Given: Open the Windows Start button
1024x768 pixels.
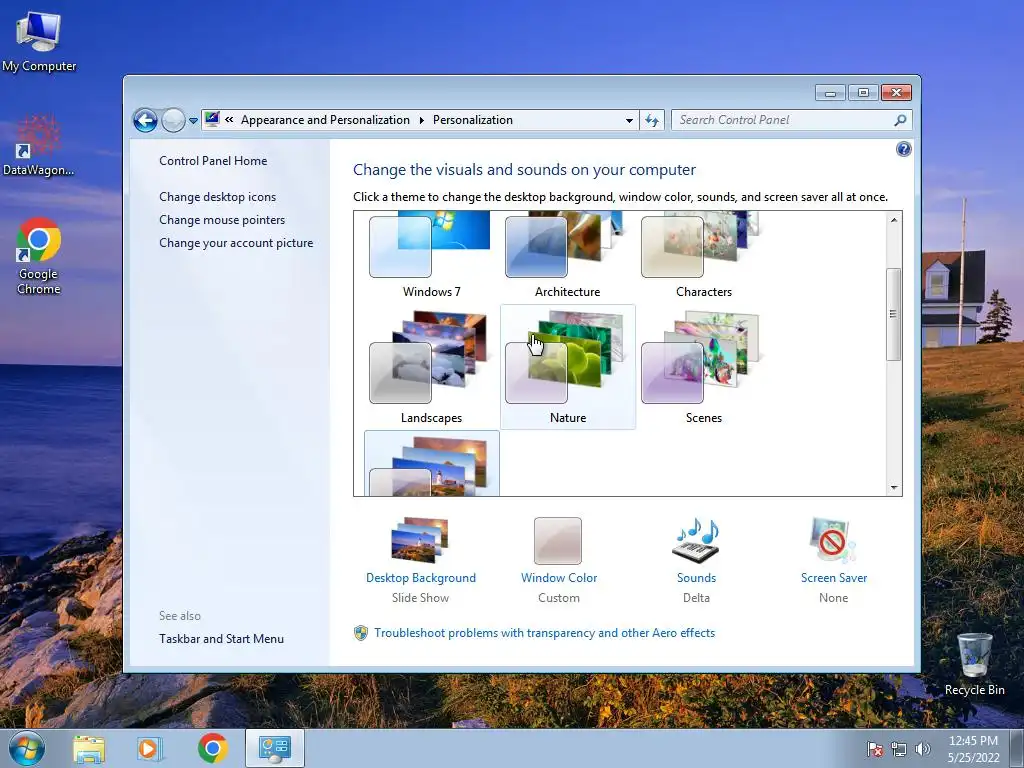Looking at the screenshot, I should (x=26, y=748).
